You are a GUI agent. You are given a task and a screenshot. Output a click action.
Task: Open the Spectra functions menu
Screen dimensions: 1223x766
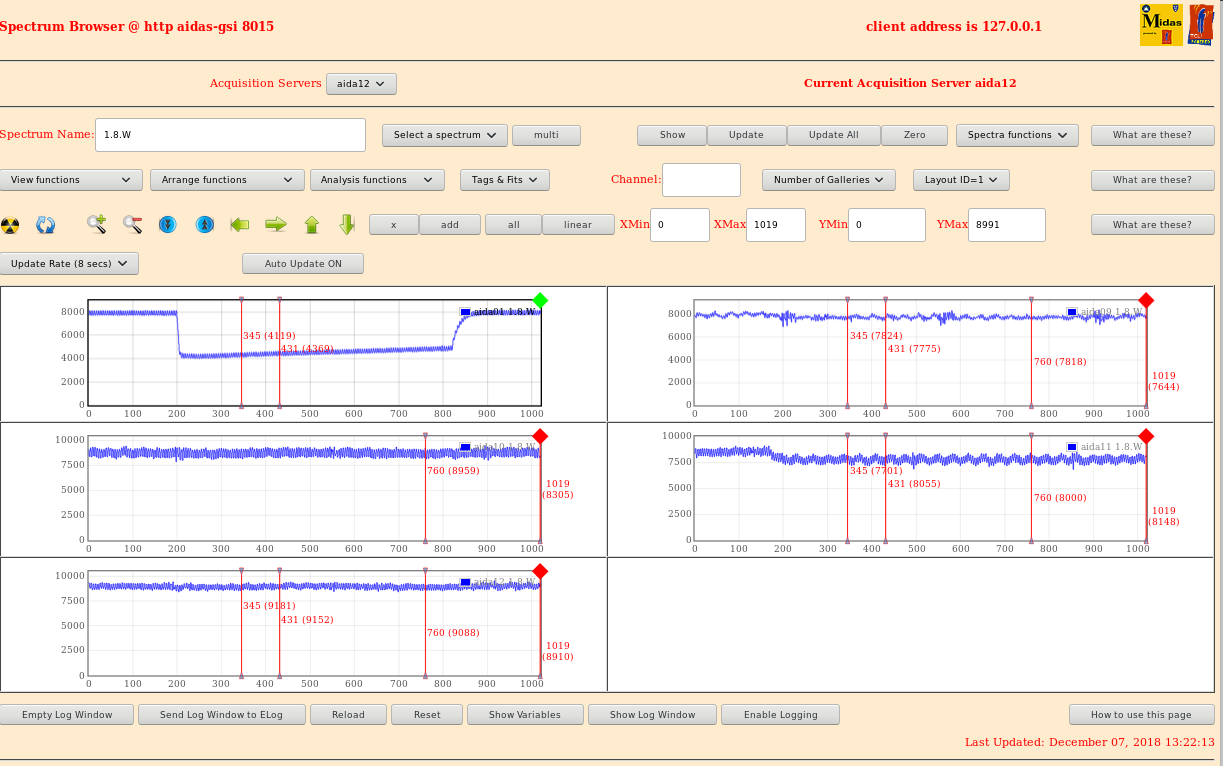pos(1016,135)
